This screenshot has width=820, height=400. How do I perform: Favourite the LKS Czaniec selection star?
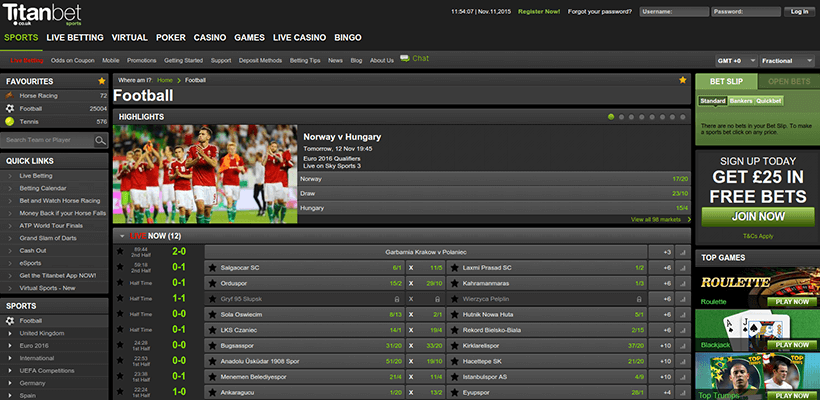(212, 330)
